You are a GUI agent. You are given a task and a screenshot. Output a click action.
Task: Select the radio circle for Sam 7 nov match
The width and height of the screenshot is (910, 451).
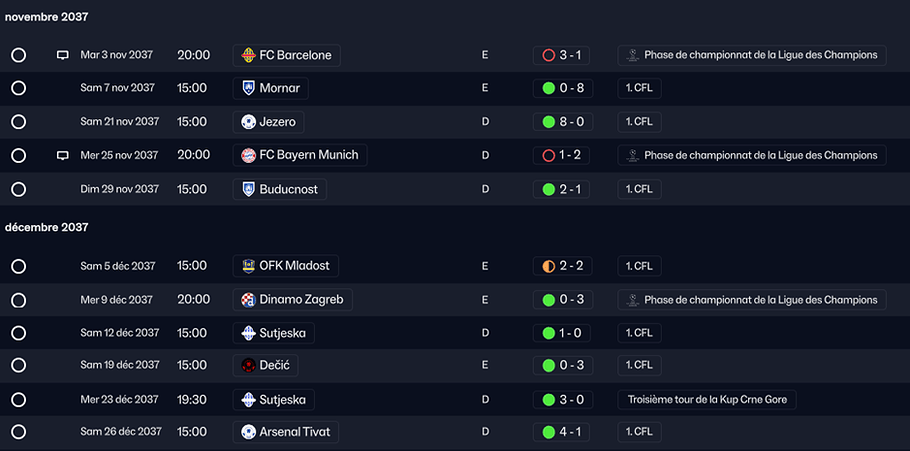click(x=19, y=88)
